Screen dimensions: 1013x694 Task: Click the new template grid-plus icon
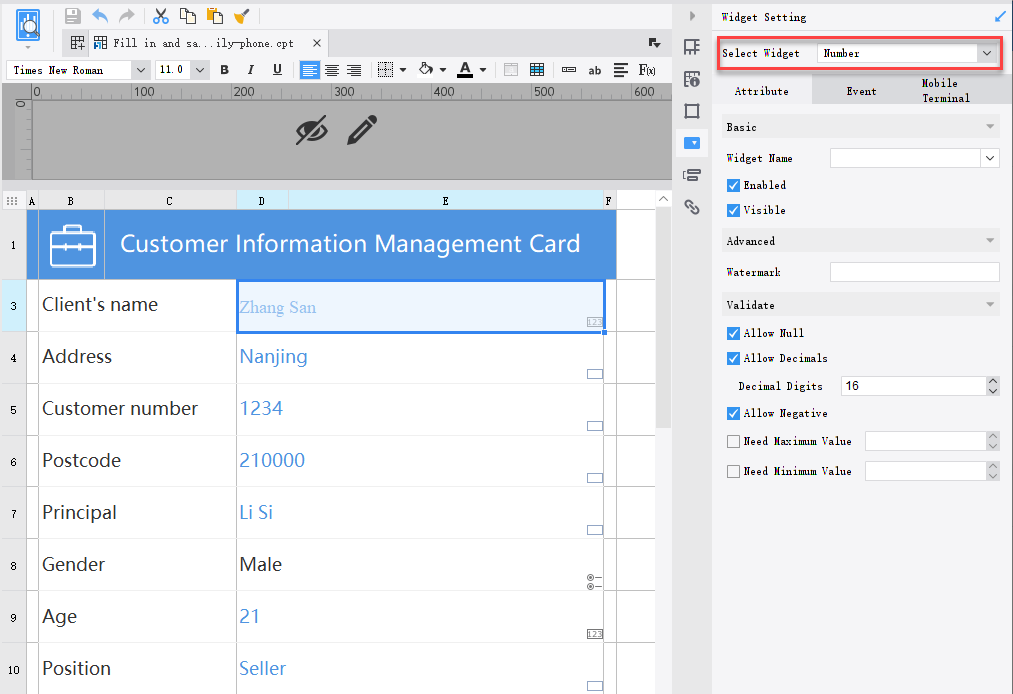click(x=77, y=43)
